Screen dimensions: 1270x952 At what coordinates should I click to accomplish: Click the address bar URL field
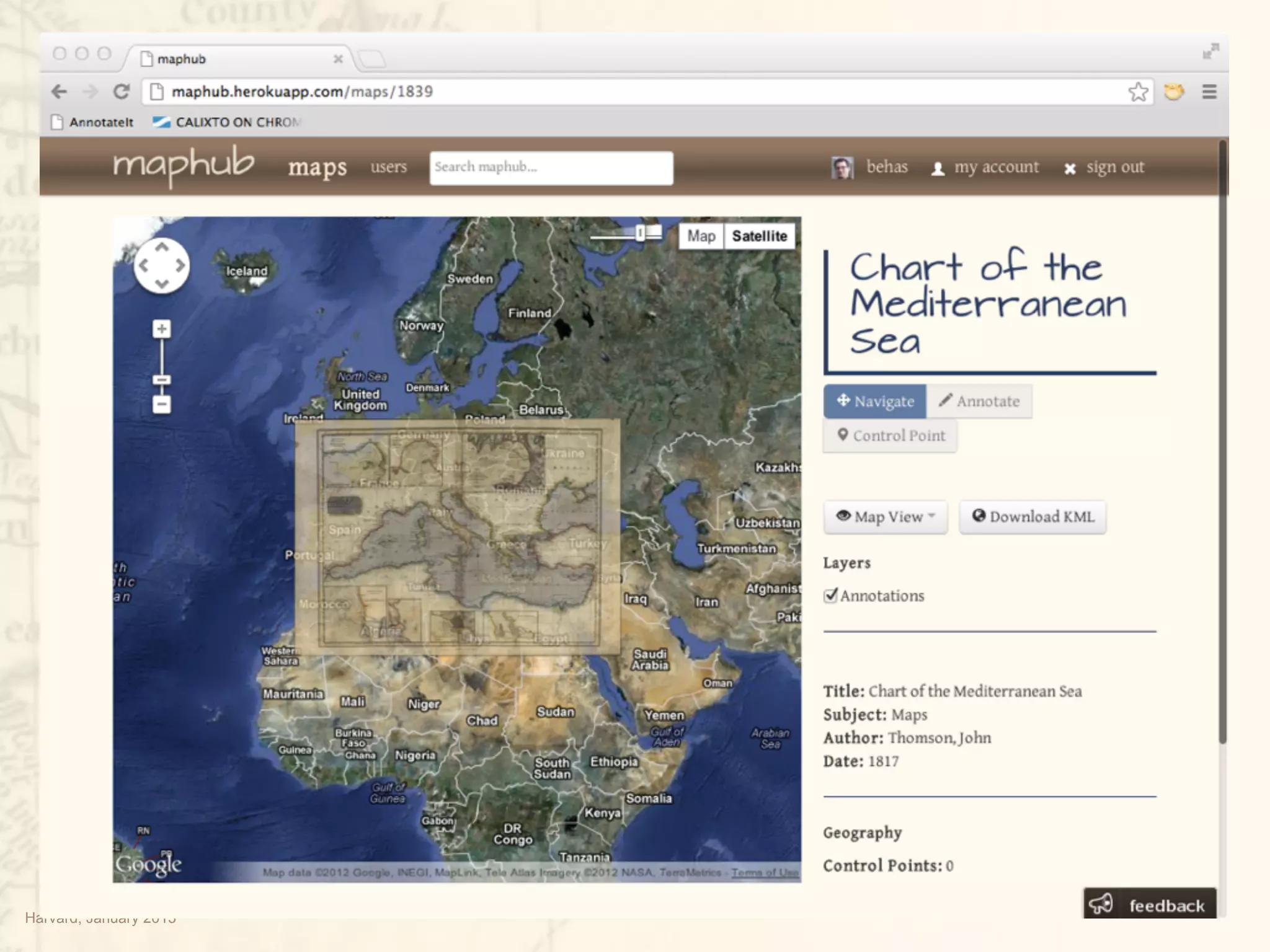tap(647, 92)
